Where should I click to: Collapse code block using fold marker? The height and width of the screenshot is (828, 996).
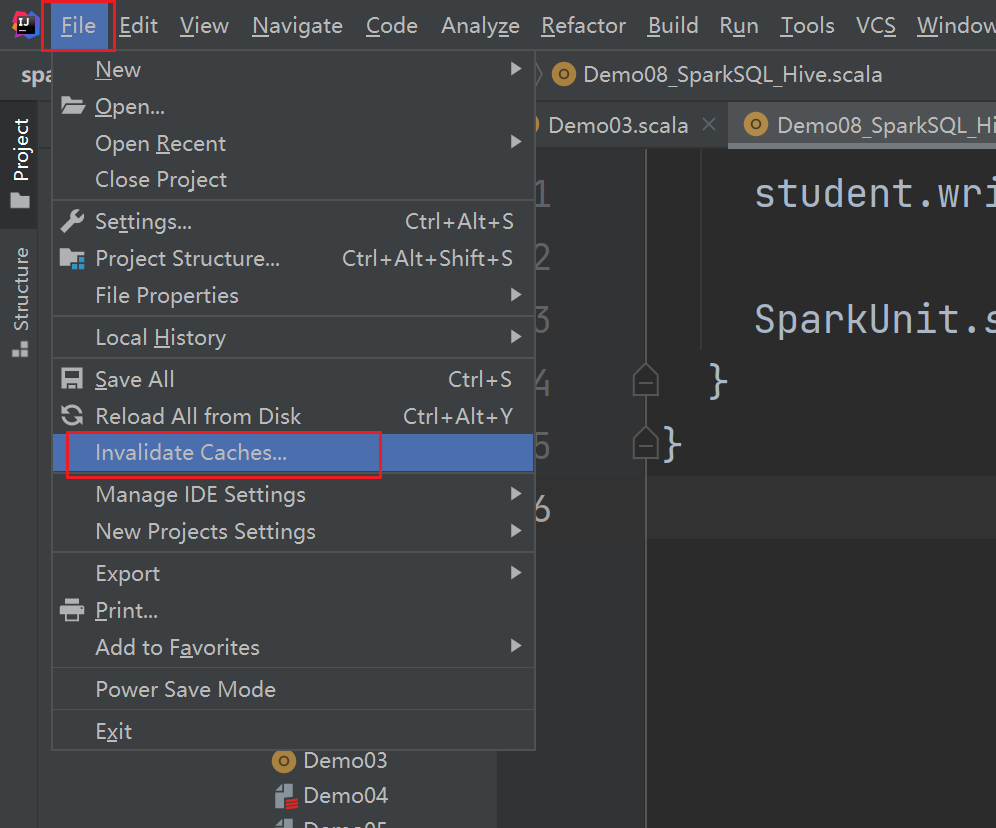[646, 380]
